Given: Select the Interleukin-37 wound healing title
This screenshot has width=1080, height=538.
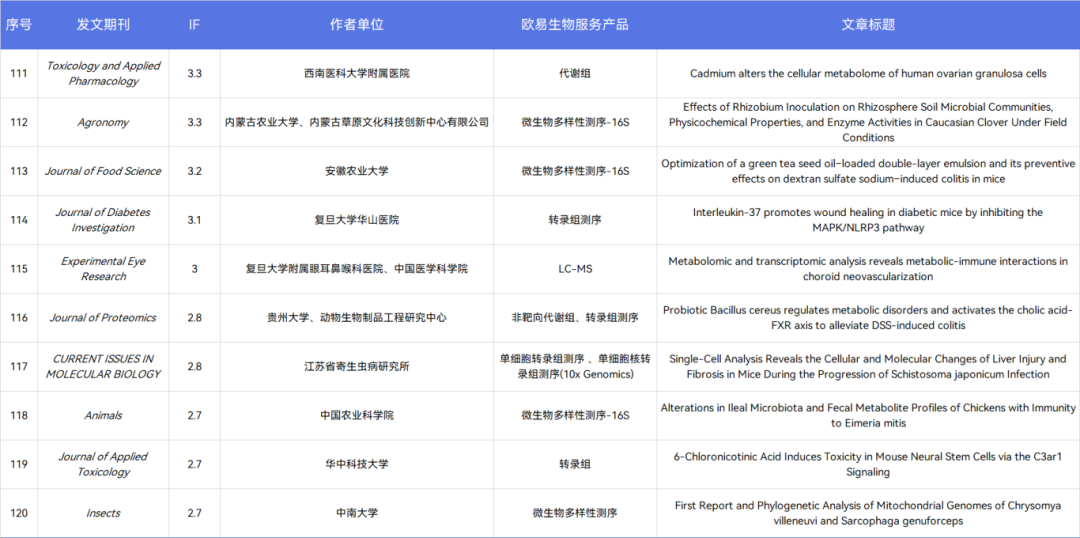Looking at the screenshot, I should click(869, 220).
